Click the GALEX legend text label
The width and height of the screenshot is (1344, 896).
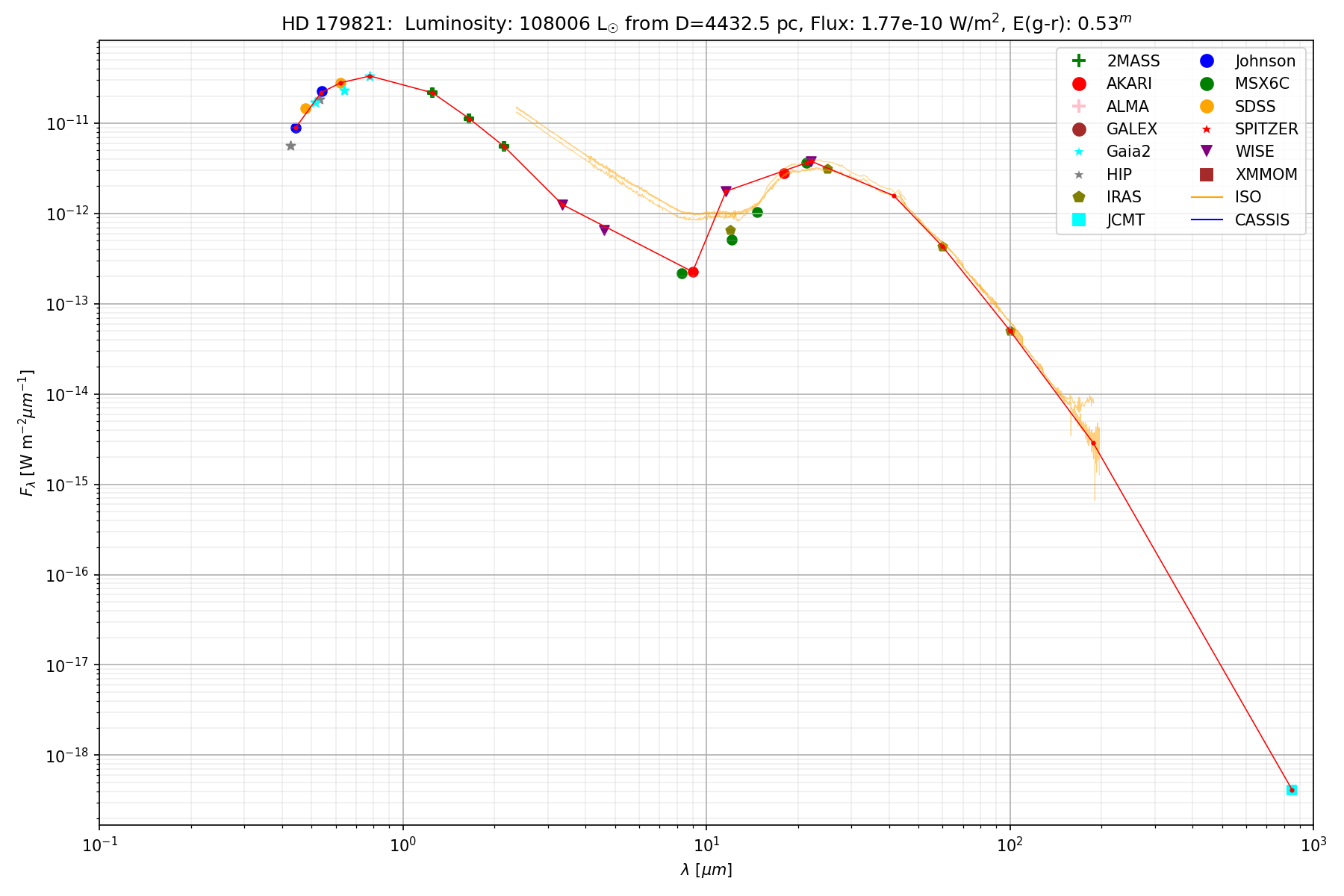tap(1131, 129)
